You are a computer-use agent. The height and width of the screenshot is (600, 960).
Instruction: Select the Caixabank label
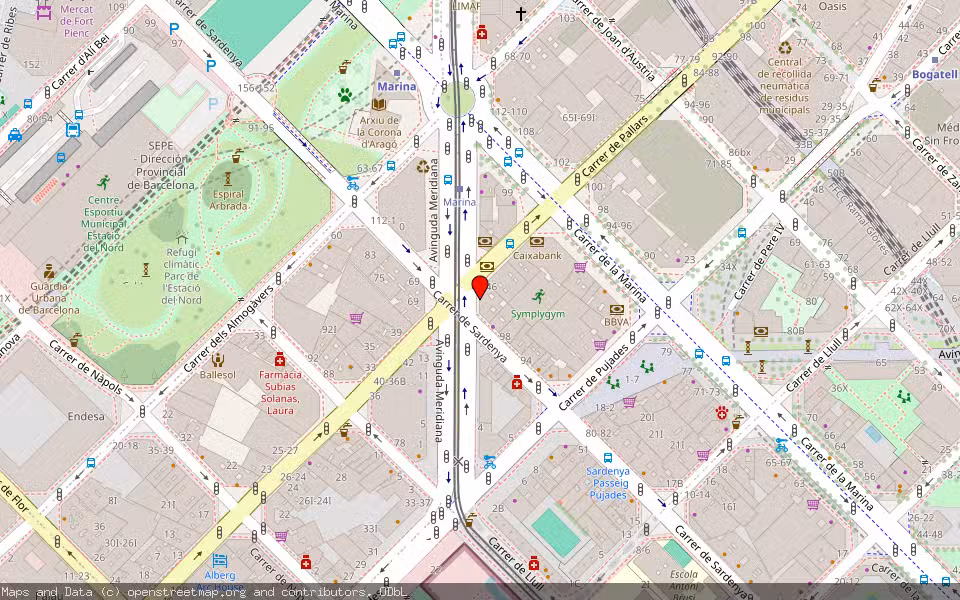click(x=538, y=255)
